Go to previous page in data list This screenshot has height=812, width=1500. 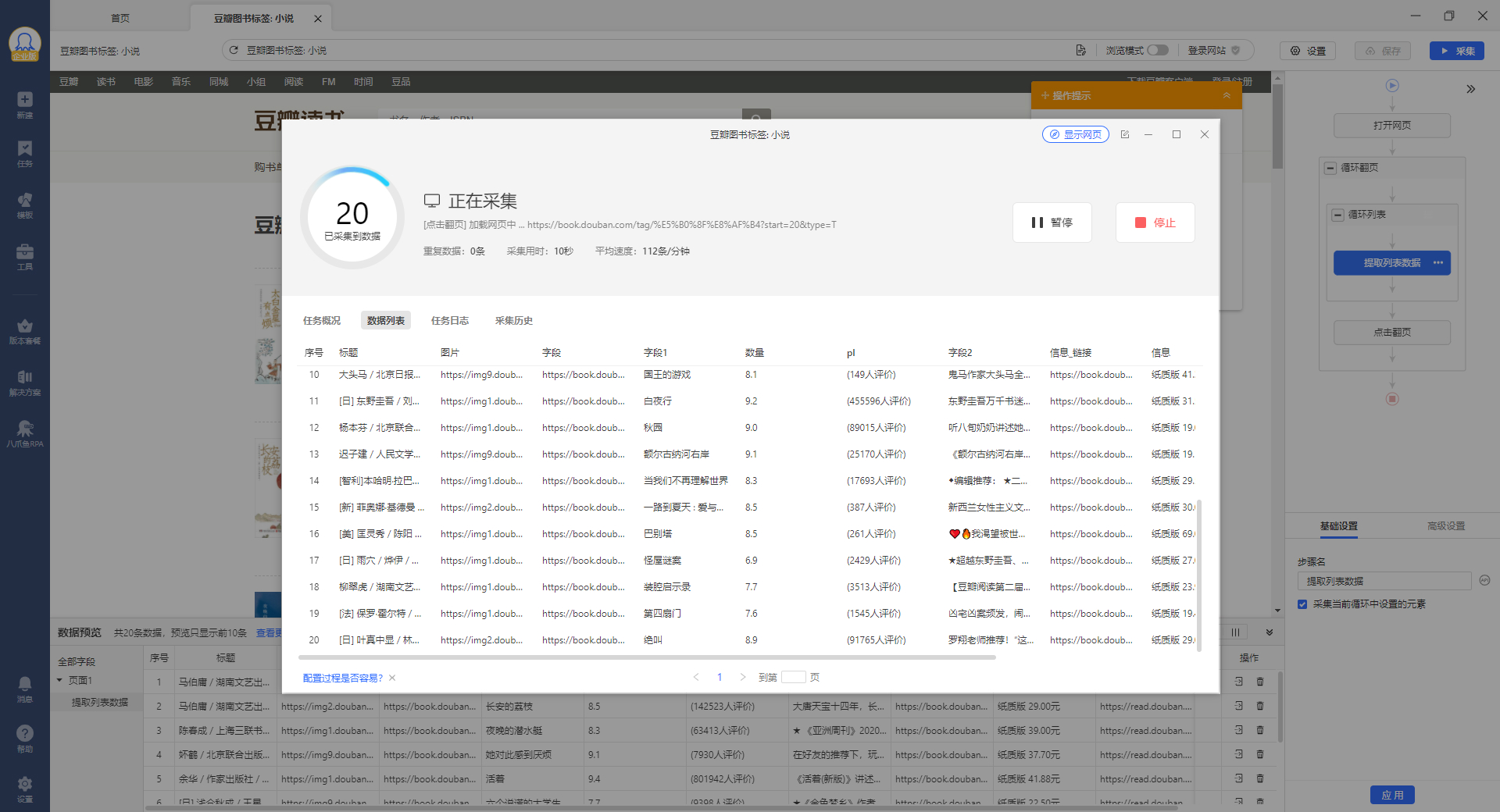[x=696, y=677]
